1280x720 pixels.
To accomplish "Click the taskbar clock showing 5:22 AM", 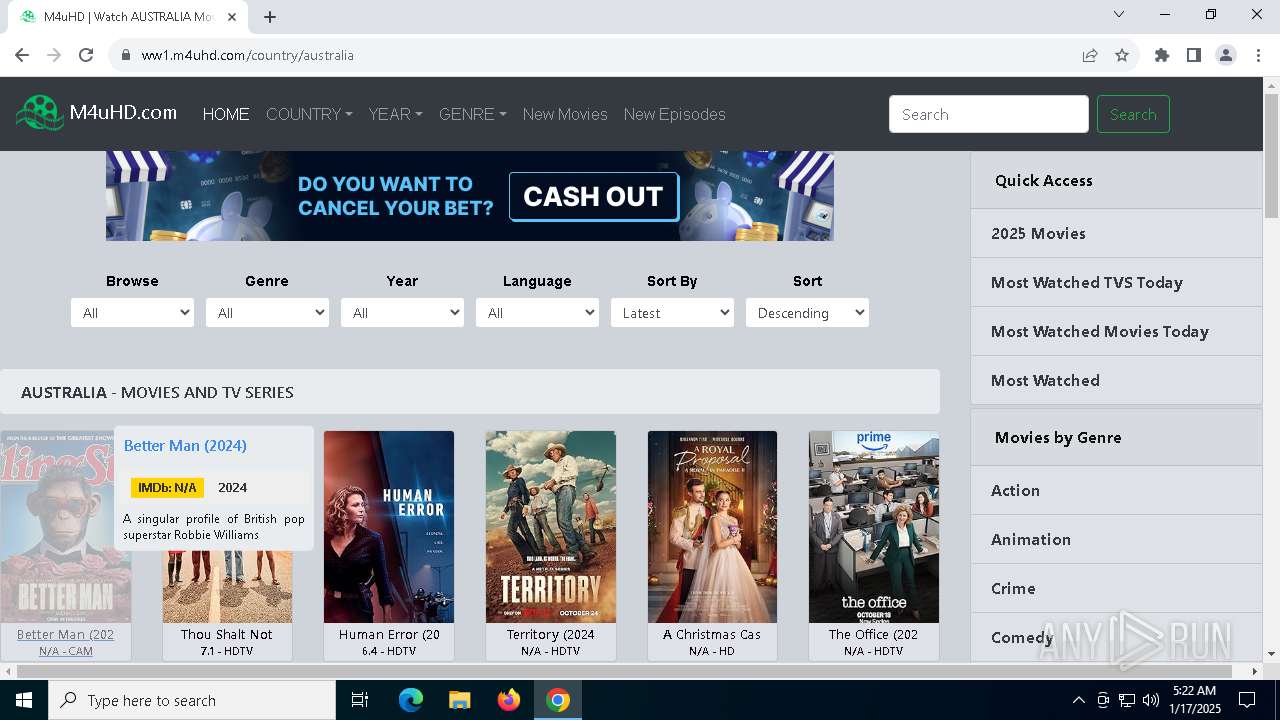I will tap(1194, 700).
